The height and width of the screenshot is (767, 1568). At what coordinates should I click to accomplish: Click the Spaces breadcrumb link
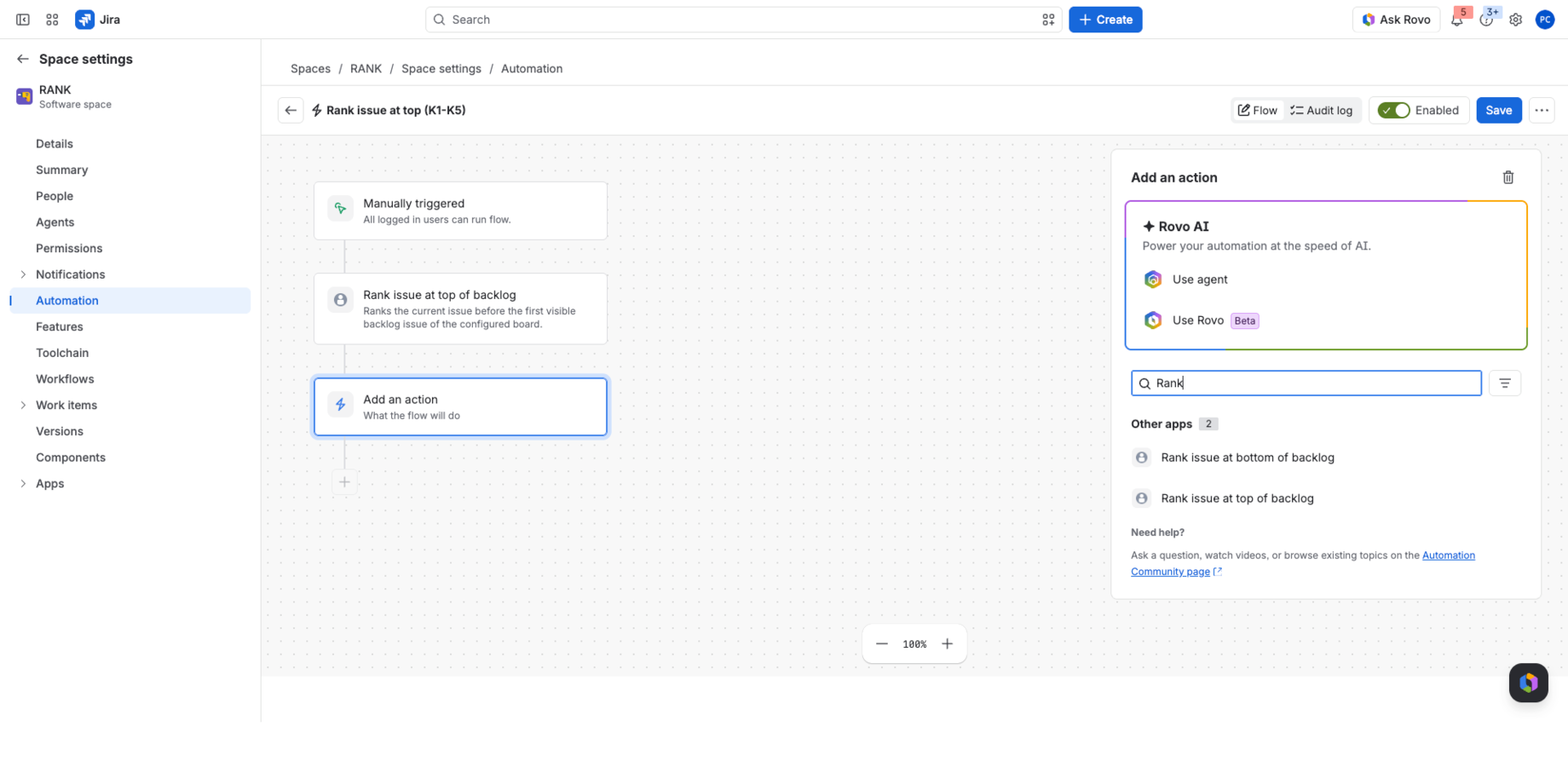tap(310, 68)
